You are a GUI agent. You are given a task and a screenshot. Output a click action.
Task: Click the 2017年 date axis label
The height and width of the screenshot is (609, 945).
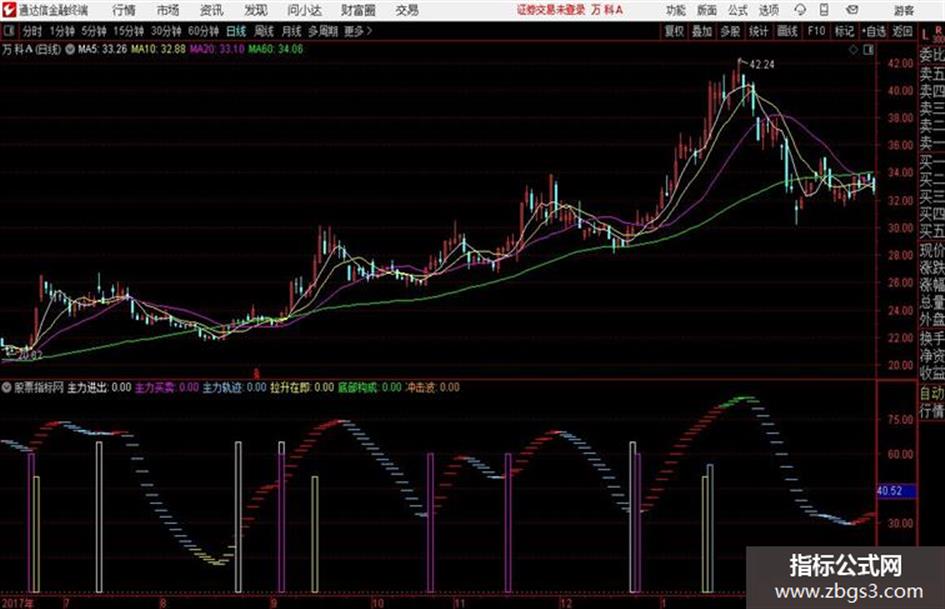point(18,603)
